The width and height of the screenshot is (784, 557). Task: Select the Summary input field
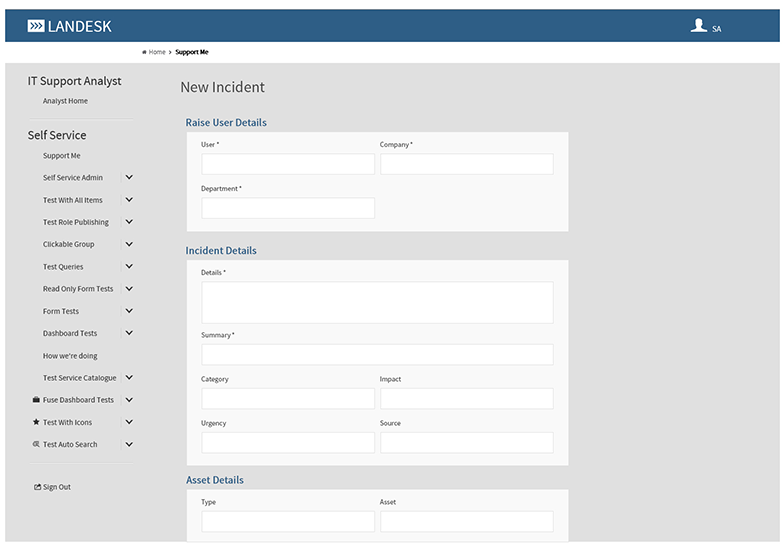pyautogui.click(x=377, y=355)
